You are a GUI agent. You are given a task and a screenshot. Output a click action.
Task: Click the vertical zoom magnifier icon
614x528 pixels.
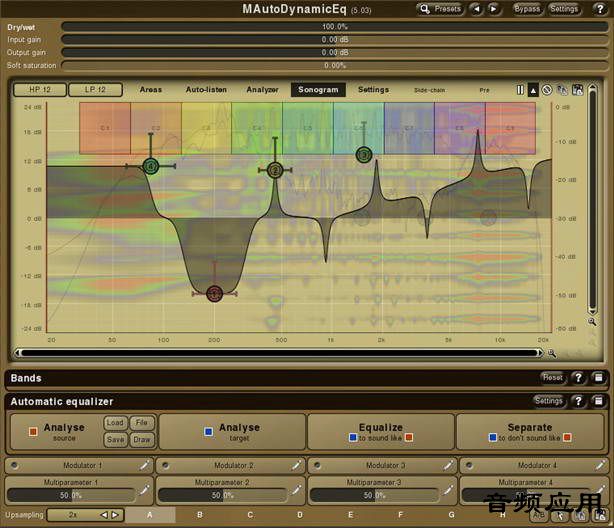click(x=592, y=322)
